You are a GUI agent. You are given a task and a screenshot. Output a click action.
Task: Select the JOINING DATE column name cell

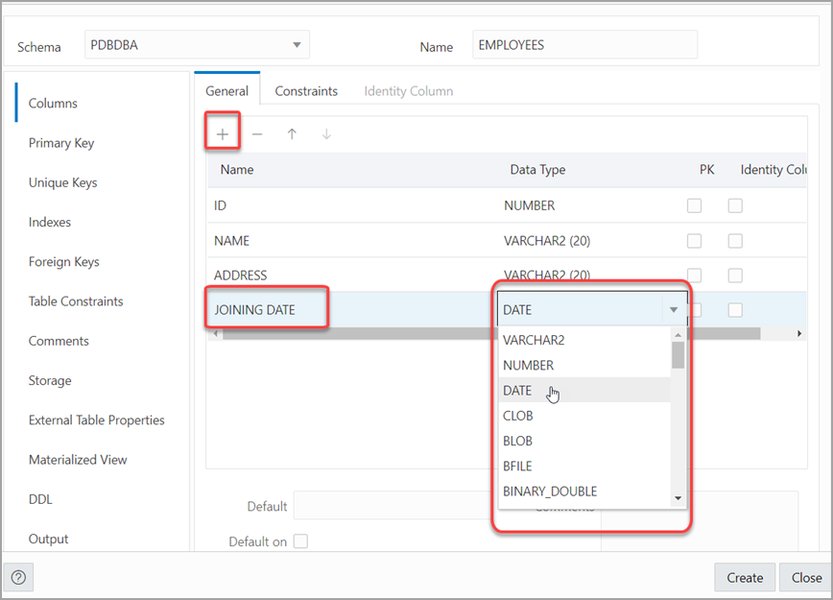(352, 310)
